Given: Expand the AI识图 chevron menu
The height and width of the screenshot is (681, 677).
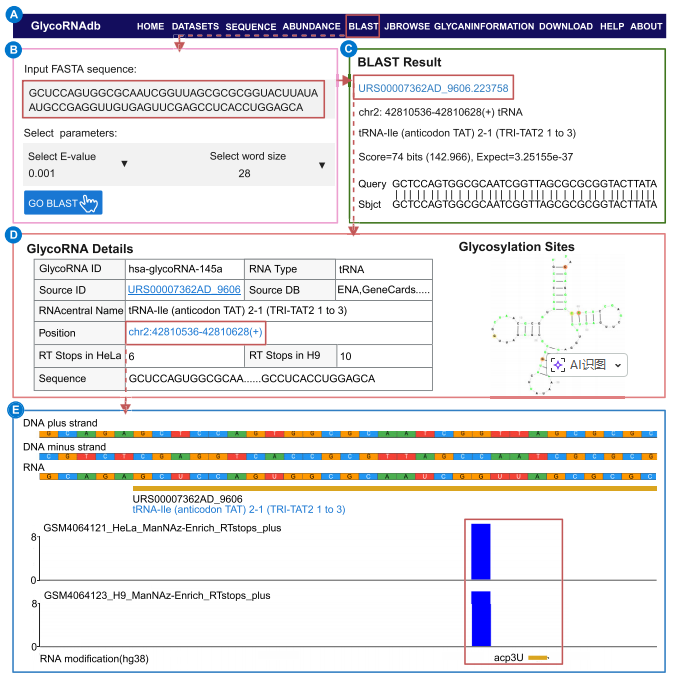Looking at the screenshot, I should click(x=617, y=366).
